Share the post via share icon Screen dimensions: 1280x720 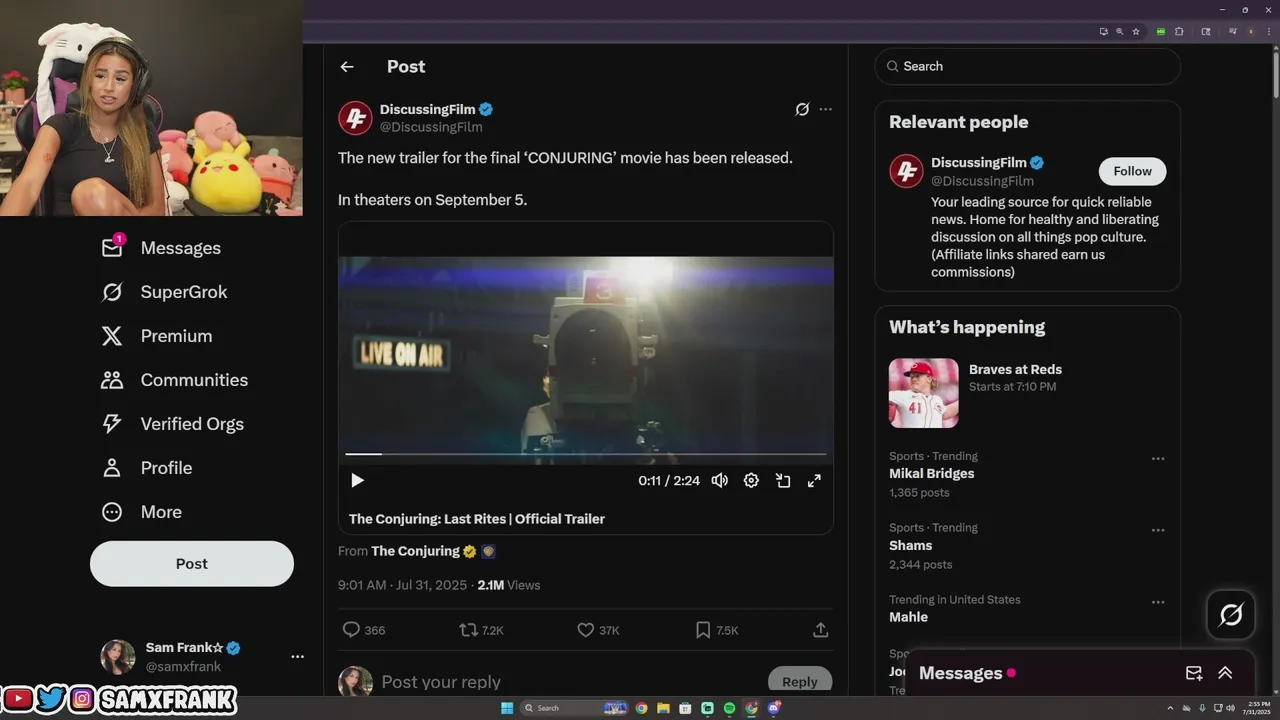pos(820,630)
